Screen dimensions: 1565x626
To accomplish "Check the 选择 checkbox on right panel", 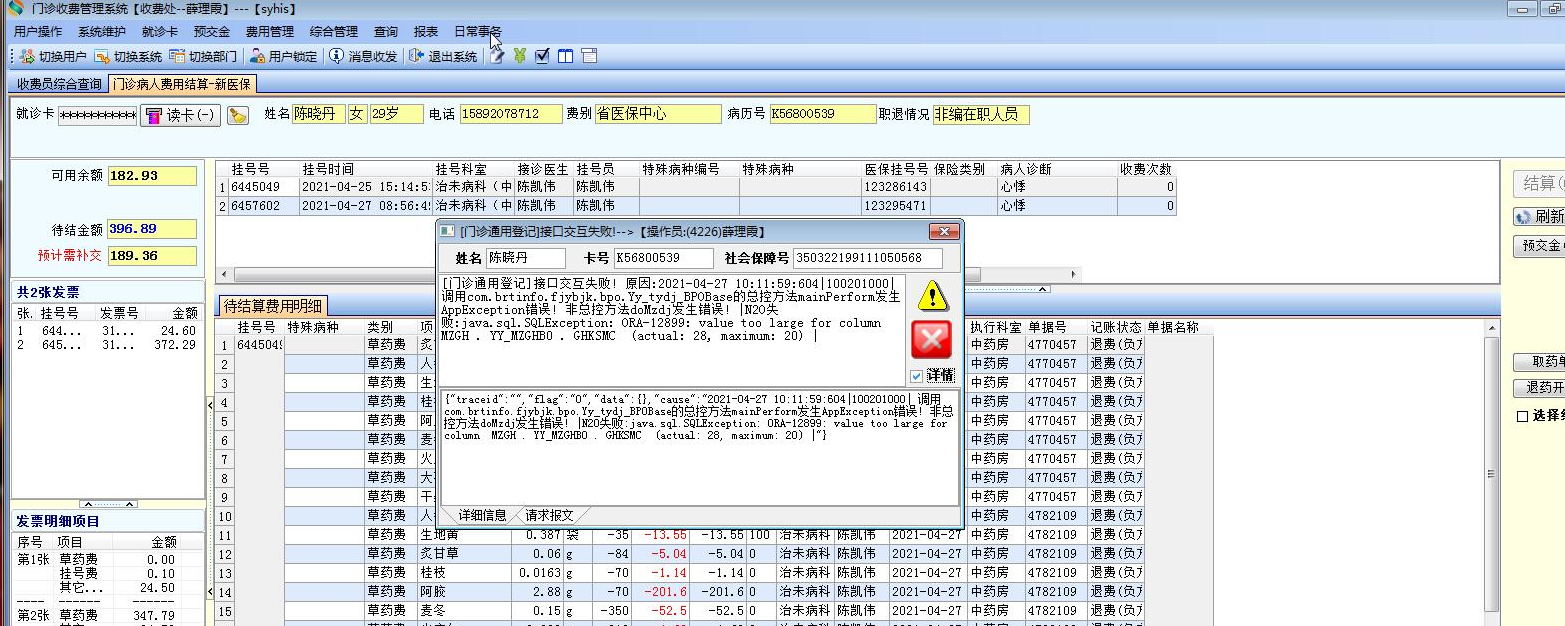I will (x=1522, y=416).
